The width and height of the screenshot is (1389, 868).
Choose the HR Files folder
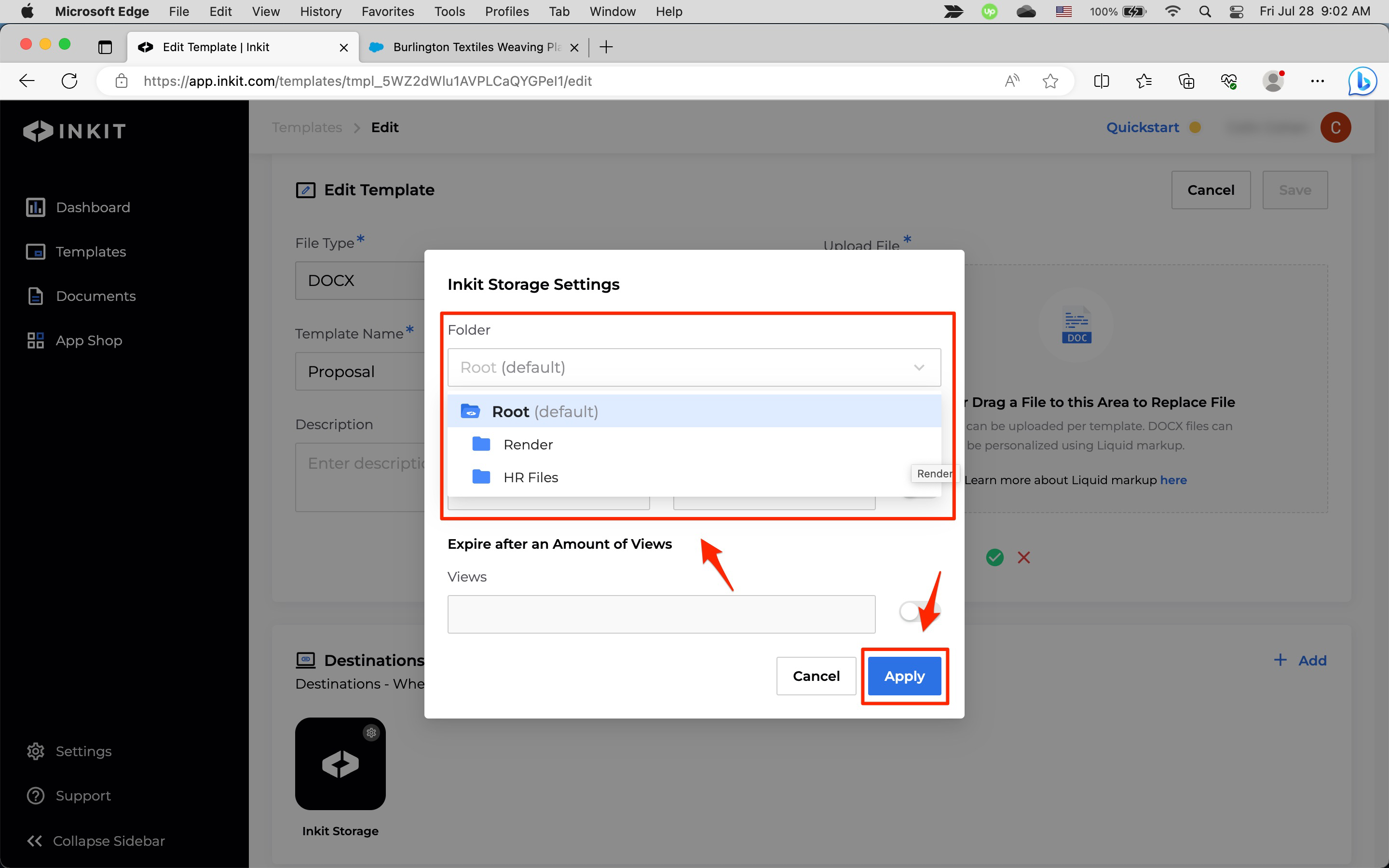pos(531,477)
